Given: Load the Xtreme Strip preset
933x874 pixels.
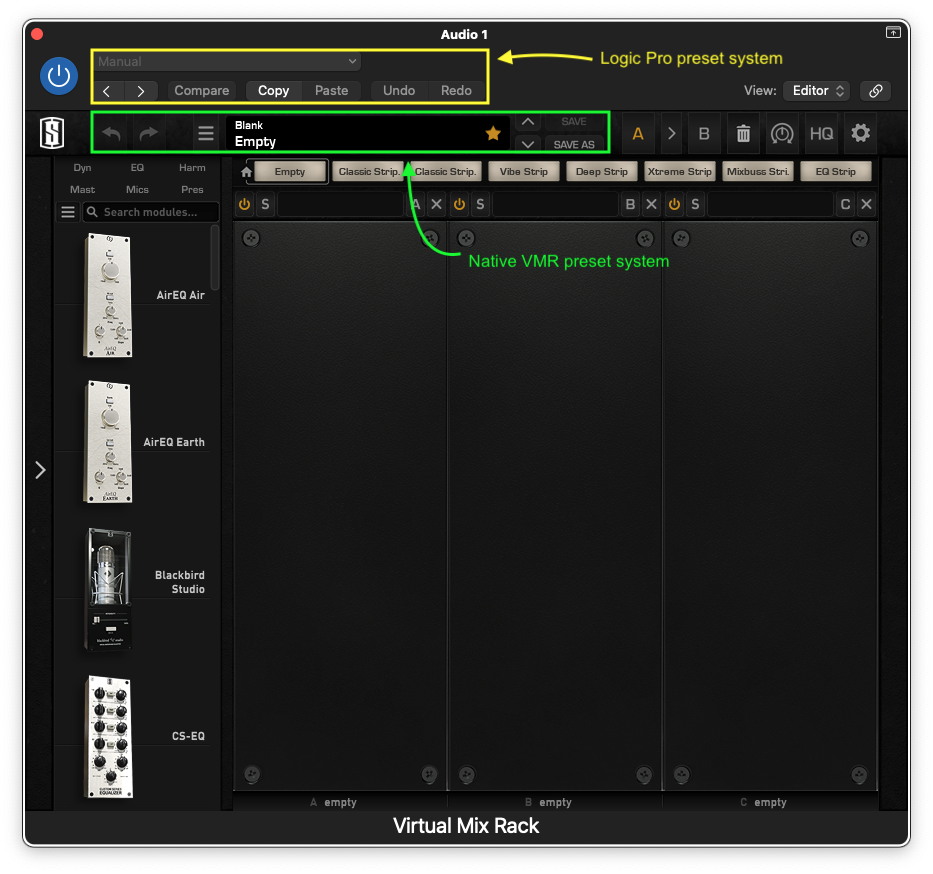Looking at the screenshot, I should coord(680,171).
